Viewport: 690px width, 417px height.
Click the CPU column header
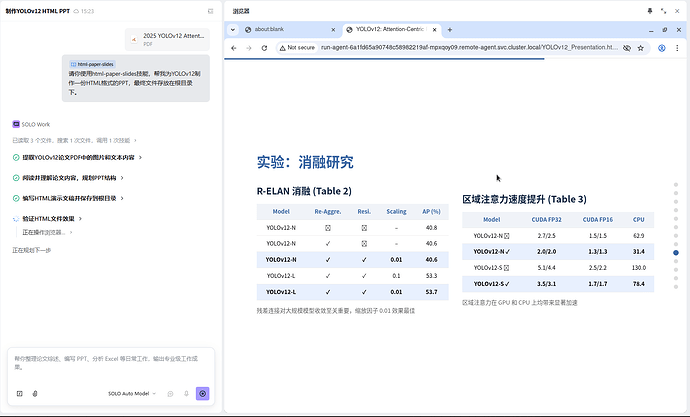click(x=639, y=219)
